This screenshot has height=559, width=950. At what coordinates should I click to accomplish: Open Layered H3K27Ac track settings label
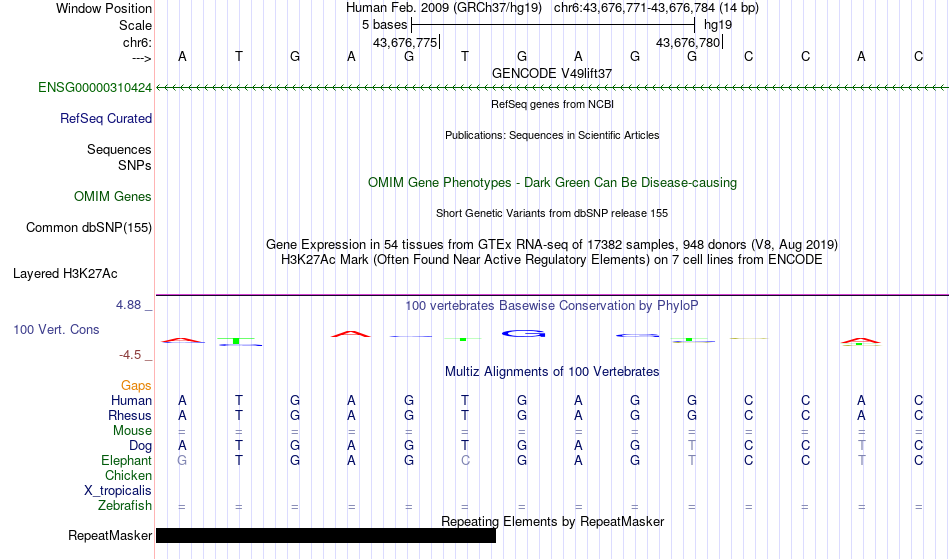(x=65, y=274)
